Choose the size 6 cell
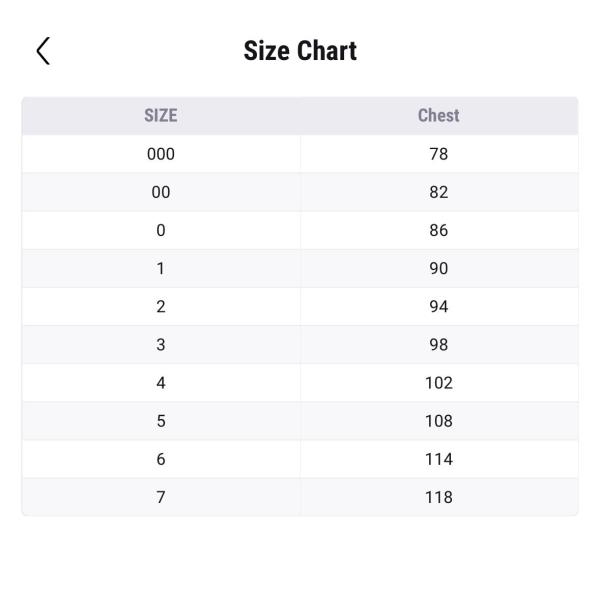The height and width of the screenshot is (593, 600). 160,459
